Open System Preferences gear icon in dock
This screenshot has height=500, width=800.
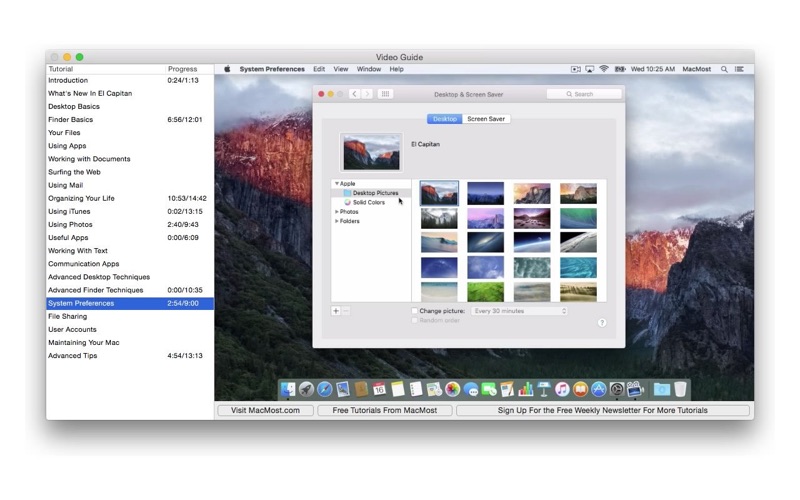tap(617, 389)
